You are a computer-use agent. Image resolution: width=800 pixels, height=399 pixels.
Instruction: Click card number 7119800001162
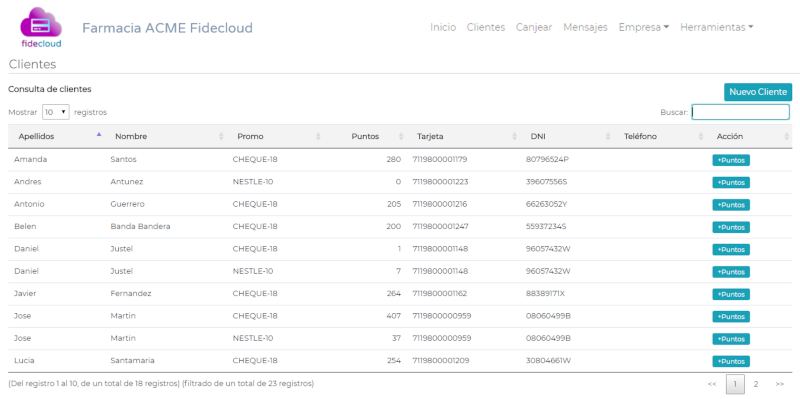(440, 293)
